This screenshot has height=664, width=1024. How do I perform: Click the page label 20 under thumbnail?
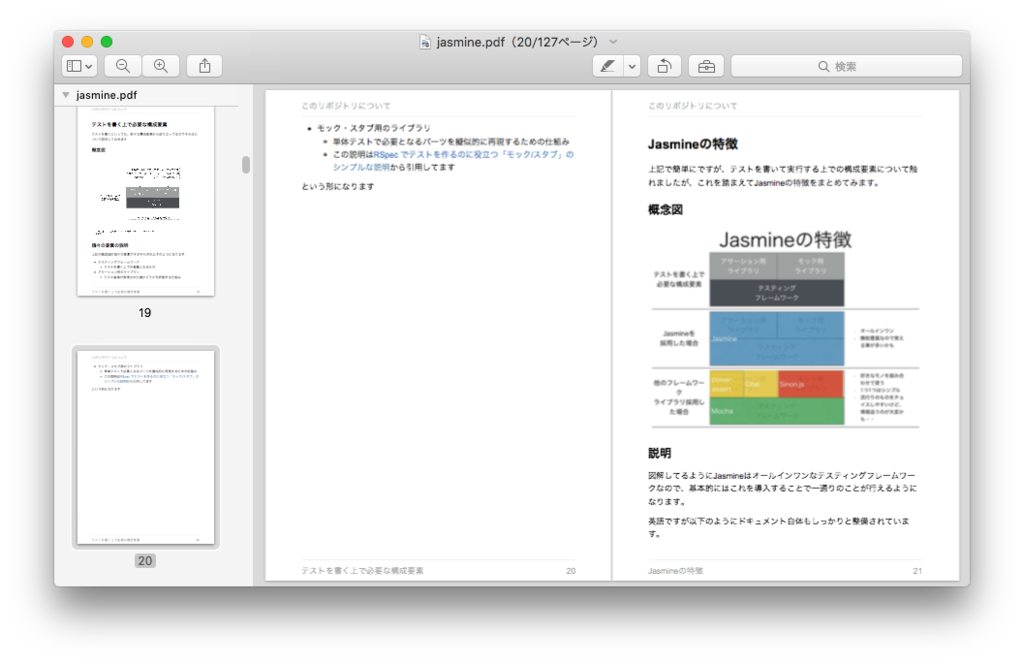pos(145,561)
